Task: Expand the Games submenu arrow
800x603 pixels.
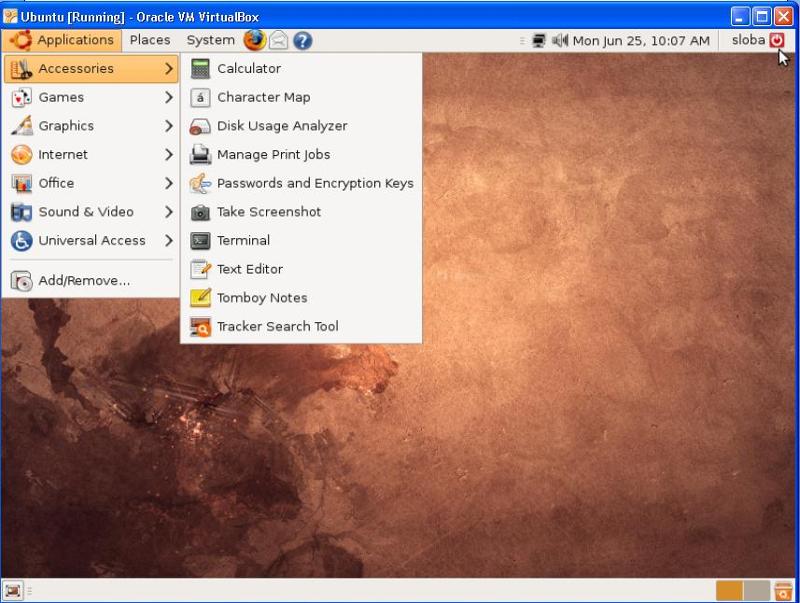Action: 169,97
